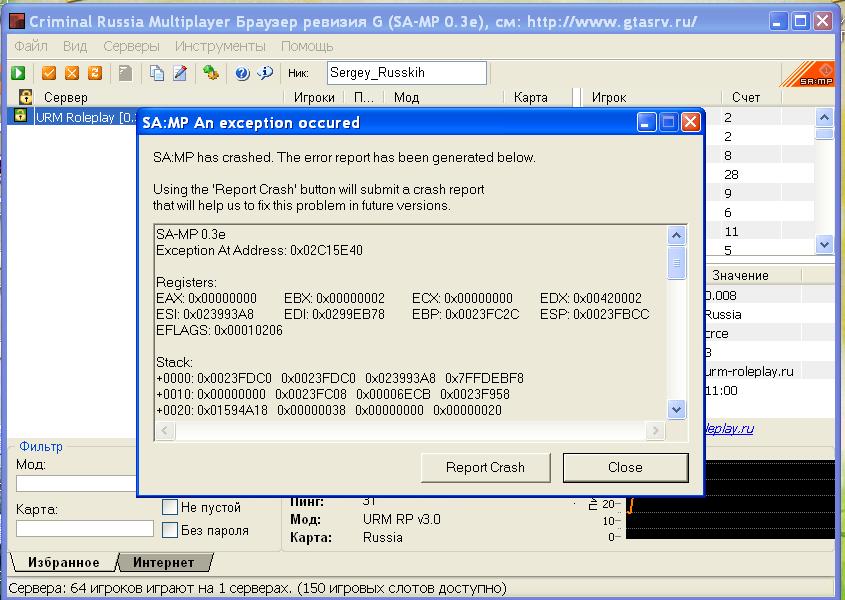Click the app icon in browser title bar

coord(17,22)
